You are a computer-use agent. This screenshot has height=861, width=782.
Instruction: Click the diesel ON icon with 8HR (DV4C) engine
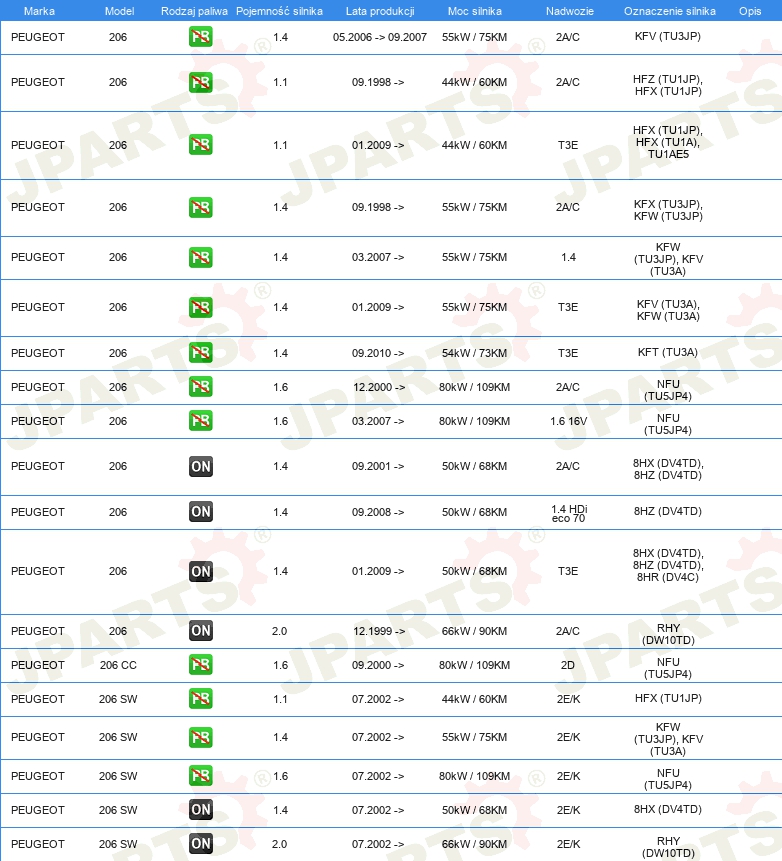(x=200, y=572)
